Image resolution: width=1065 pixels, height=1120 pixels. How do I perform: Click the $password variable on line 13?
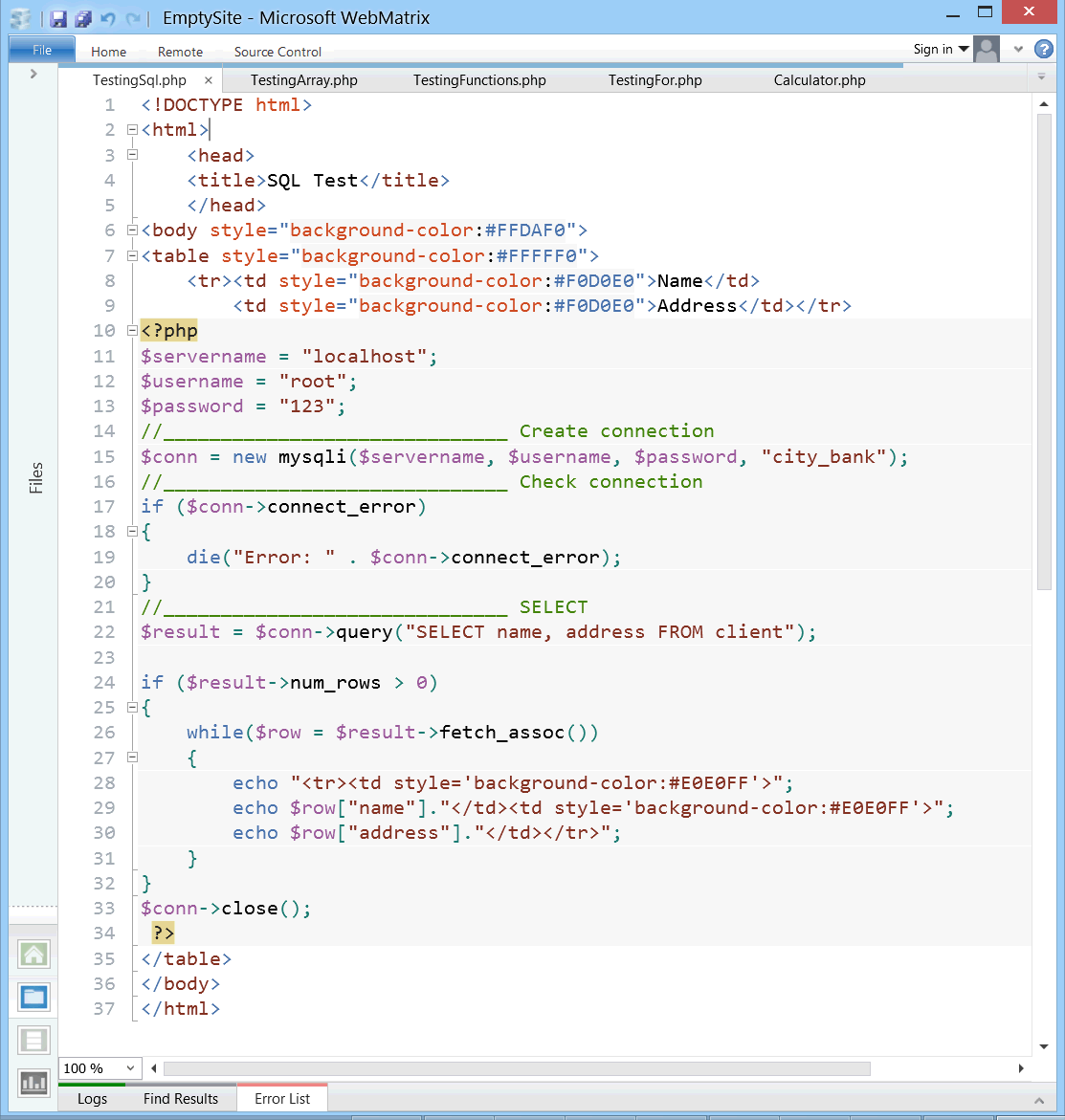click(192, 406)
